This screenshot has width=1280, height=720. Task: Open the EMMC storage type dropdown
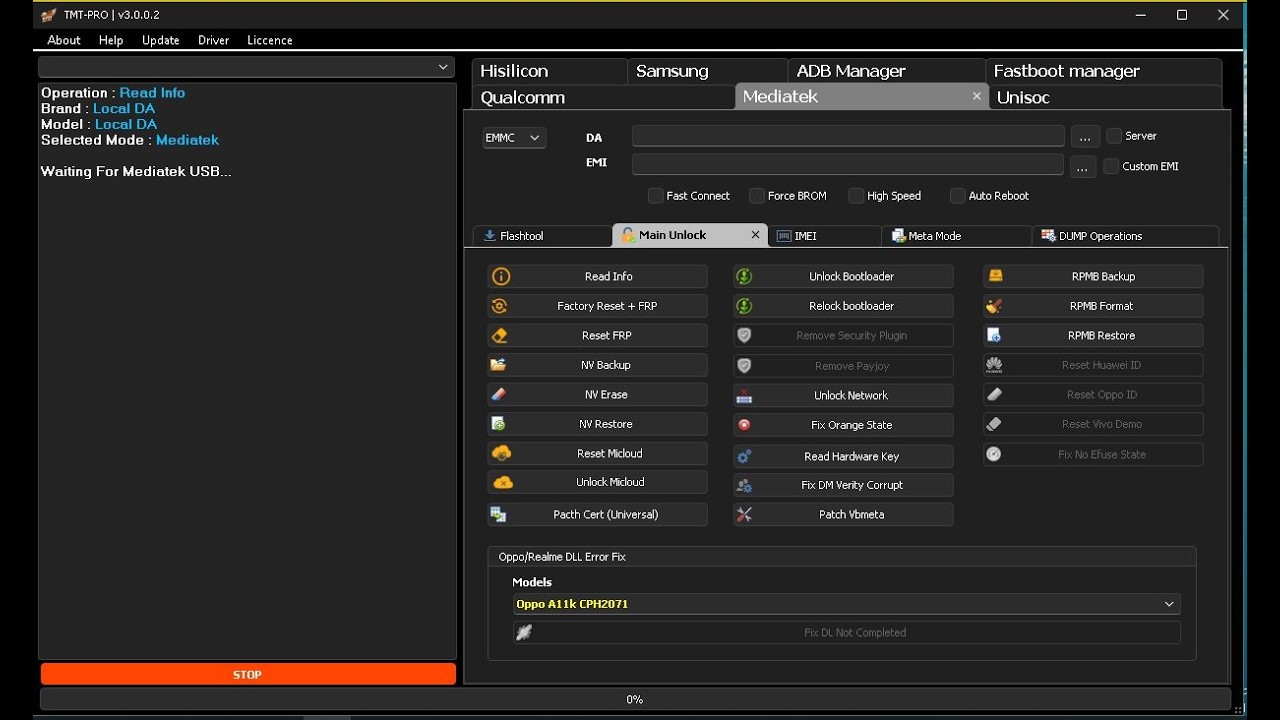(514, 138)
